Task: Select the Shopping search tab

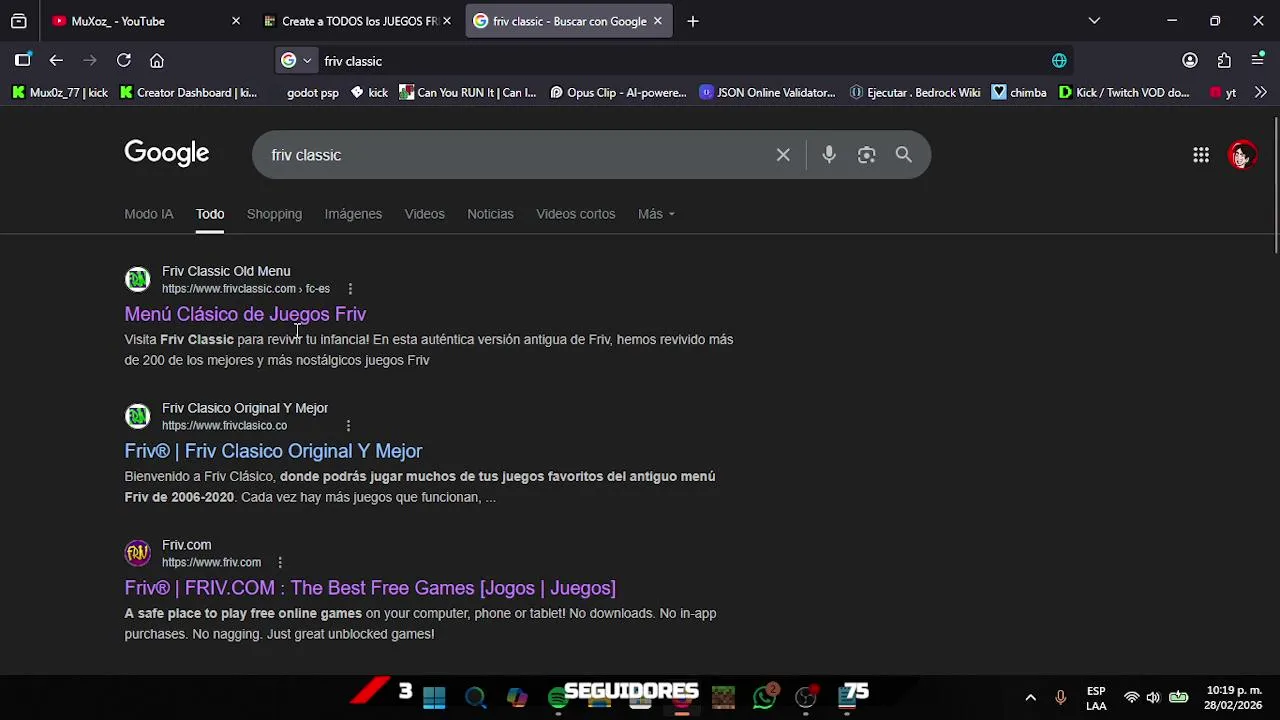Action: click(274, 214)
